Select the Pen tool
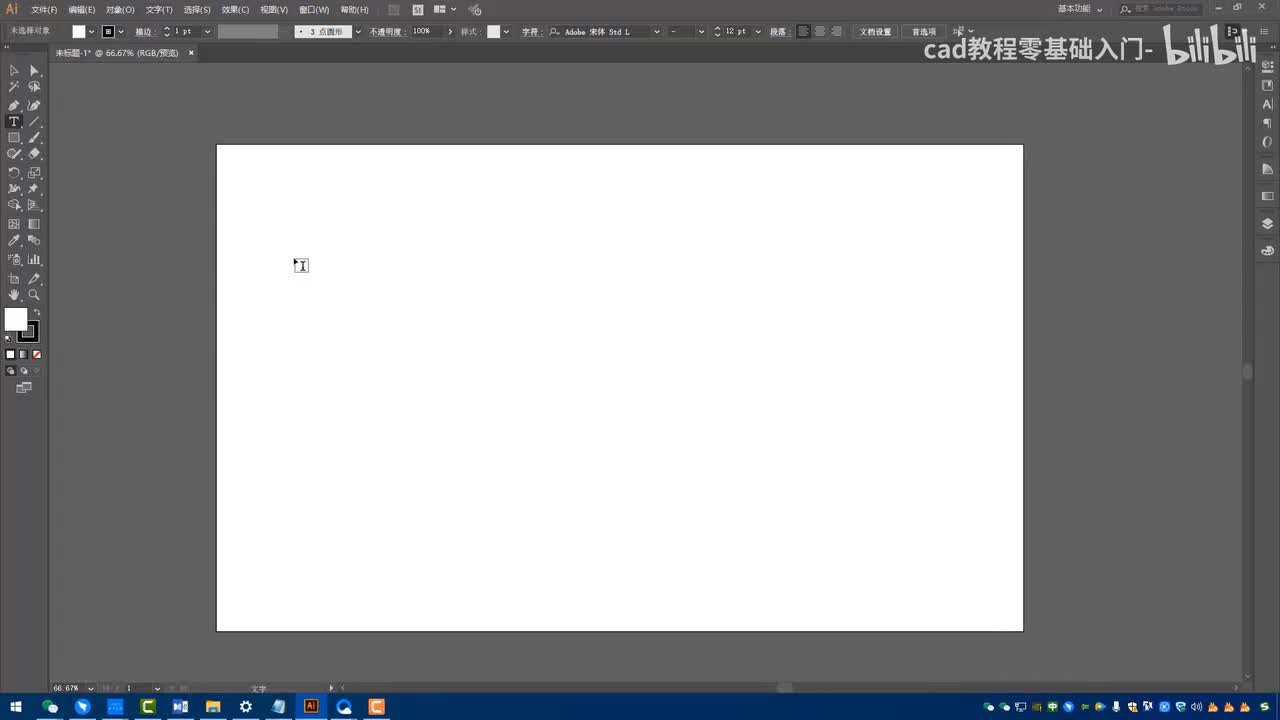This screenshot has width=1280, height=720. tap(14, 105)
